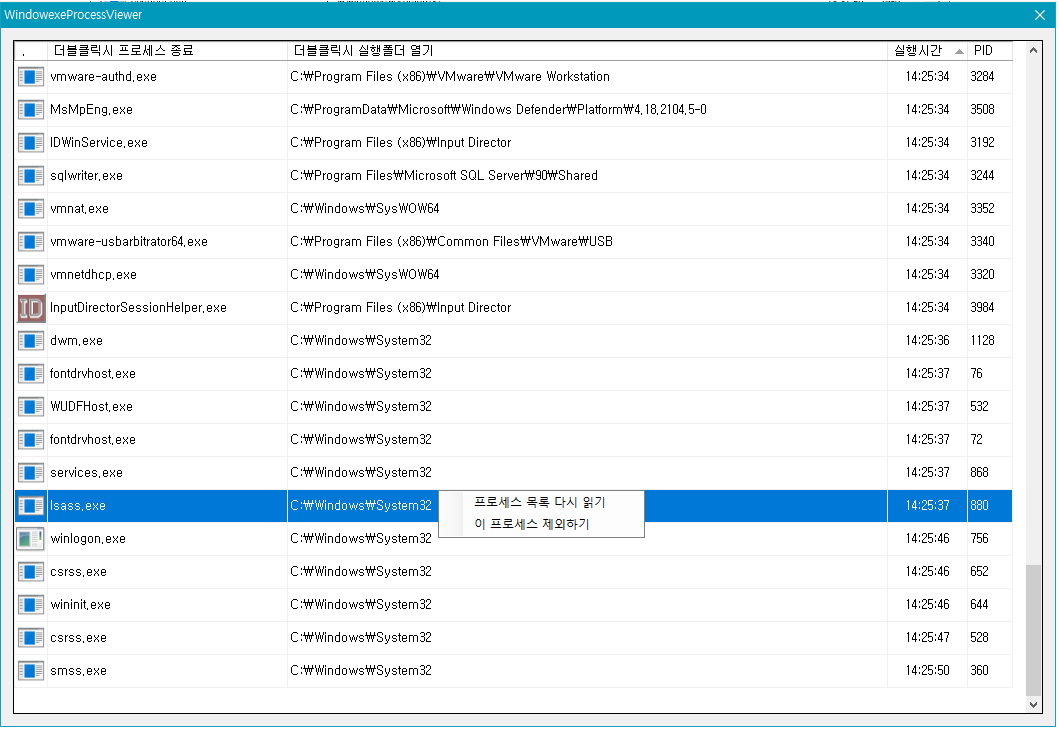Select the InputDirectorSessionHelper.exe name

pos(138,308)
